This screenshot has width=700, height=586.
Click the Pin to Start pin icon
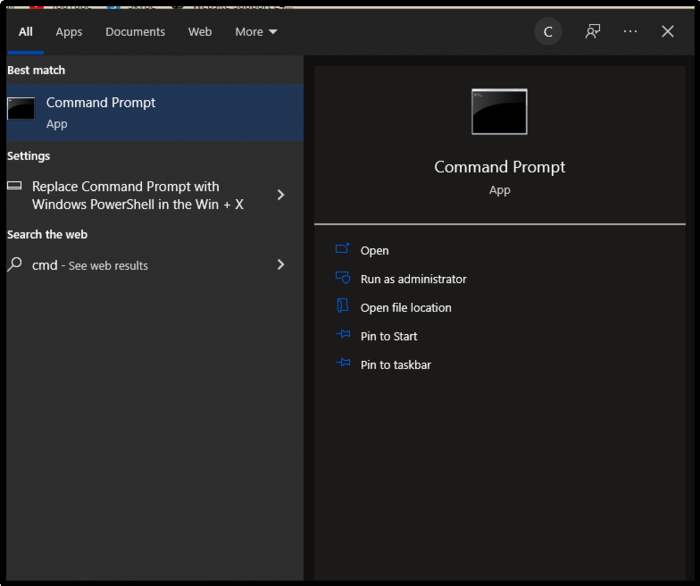pos(343,334)
